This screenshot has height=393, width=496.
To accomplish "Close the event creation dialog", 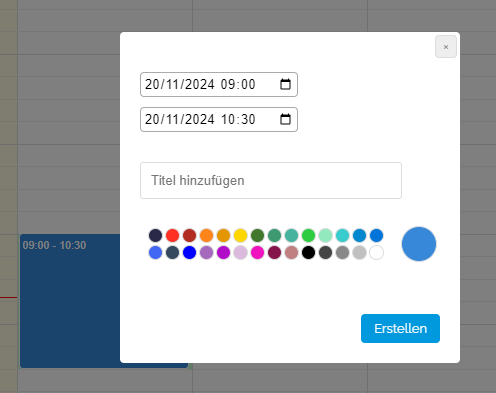I will (446, 47).
